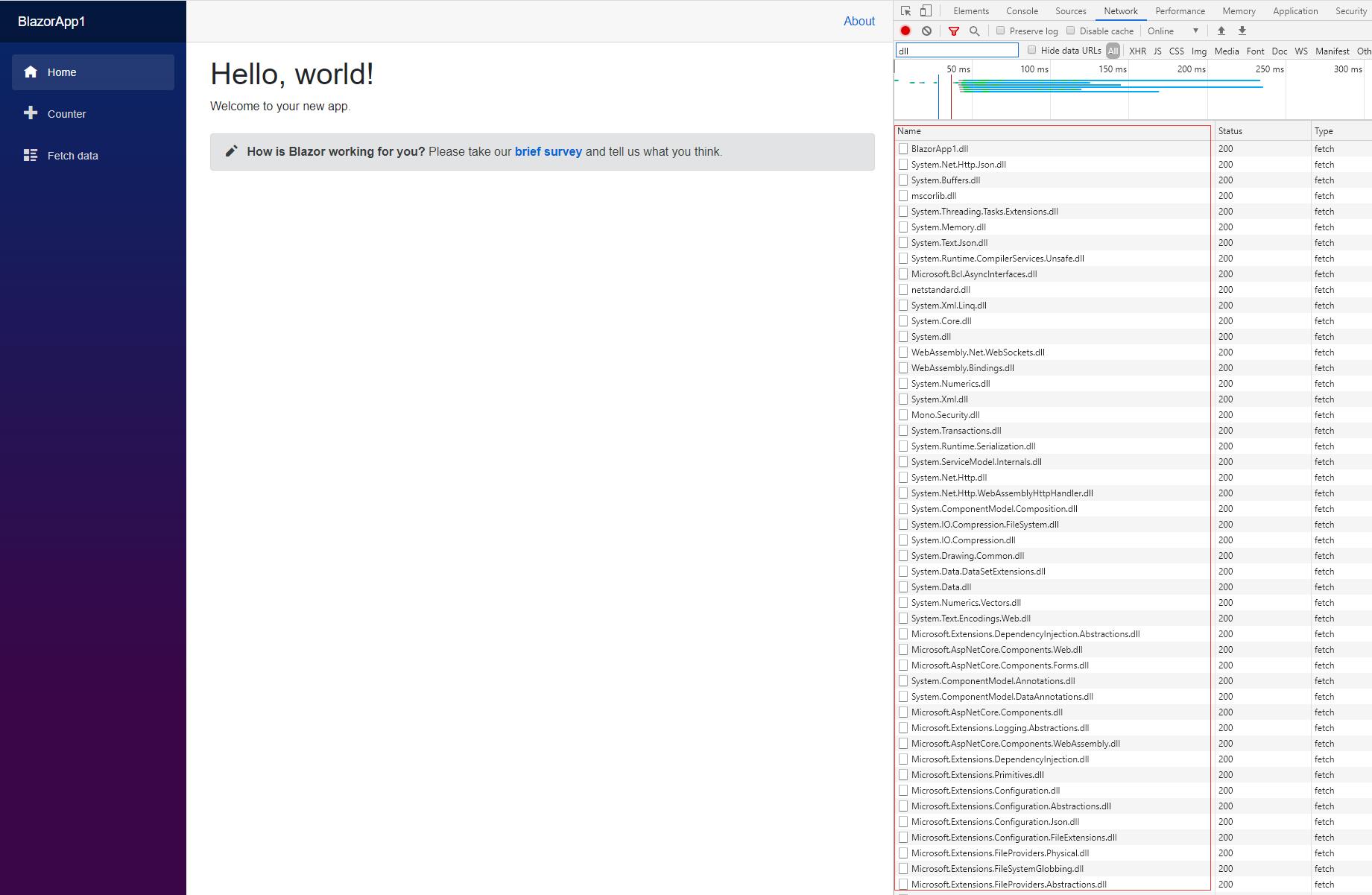Click BlazorApp1 brand title

click(x=51, y=21)
